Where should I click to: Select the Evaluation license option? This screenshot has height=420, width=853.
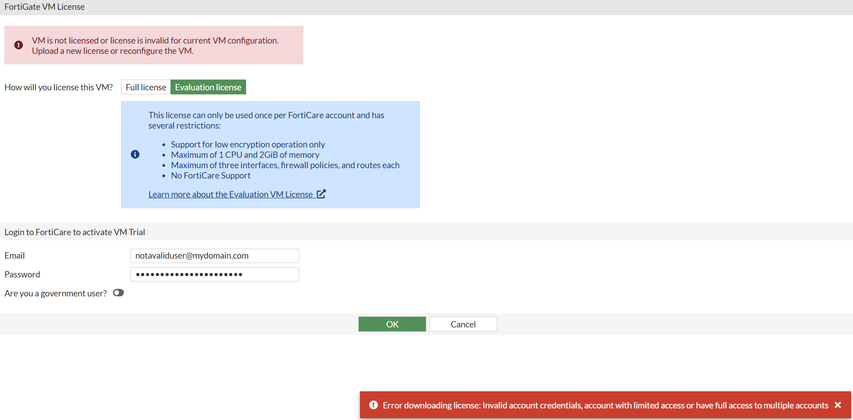pos(208,87)
